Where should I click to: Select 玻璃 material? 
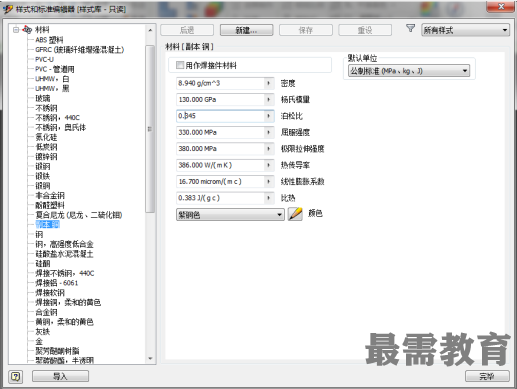click(43, 98)
